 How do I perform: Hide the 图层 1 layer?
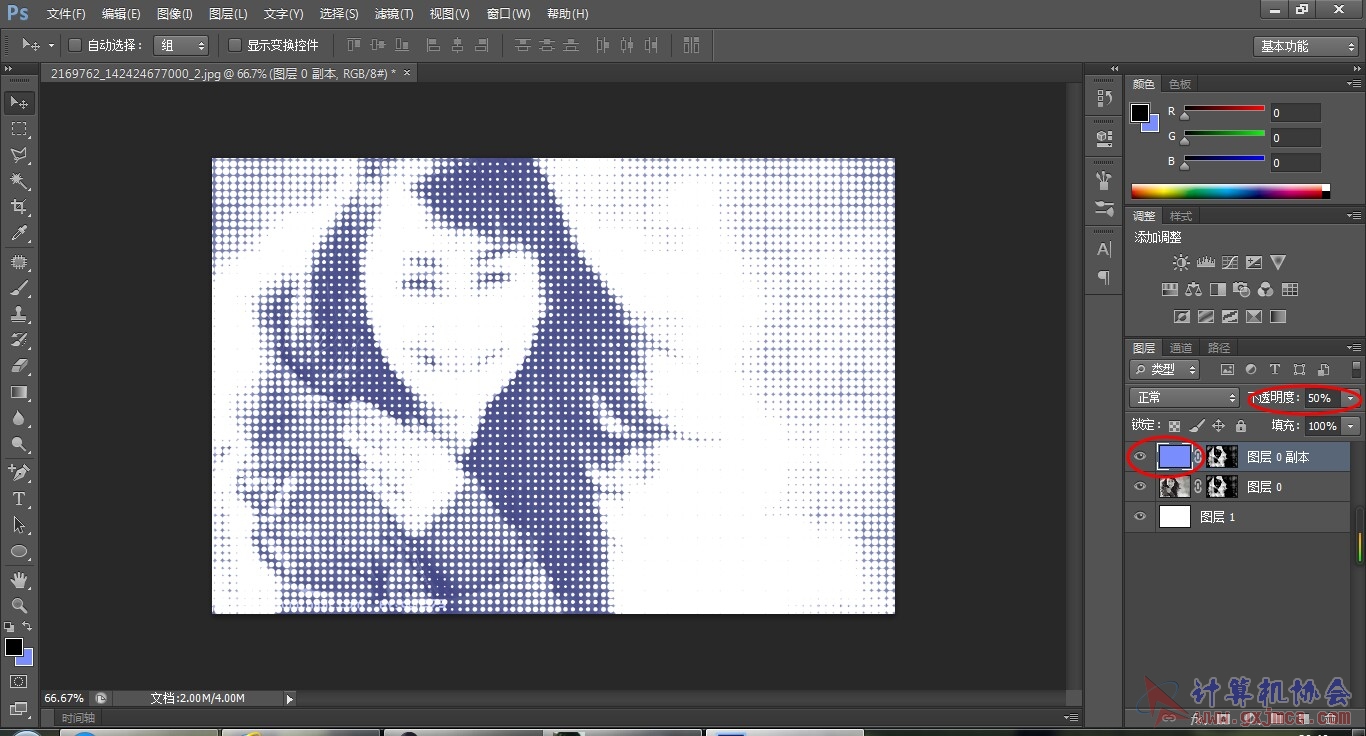click(1140, 517)
